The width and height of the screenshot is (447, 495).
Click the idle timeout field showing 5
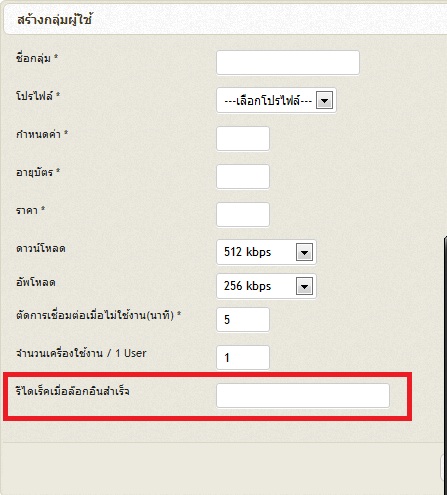tap(243, 320)
